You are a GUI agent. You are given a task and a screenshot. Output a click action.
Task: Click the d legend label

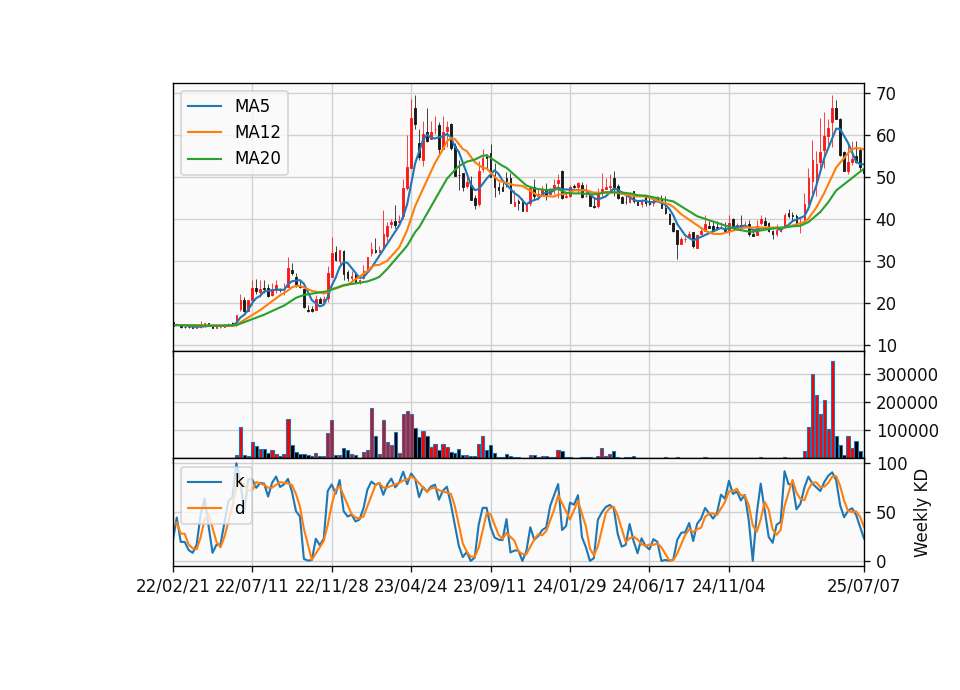point(239,508)
